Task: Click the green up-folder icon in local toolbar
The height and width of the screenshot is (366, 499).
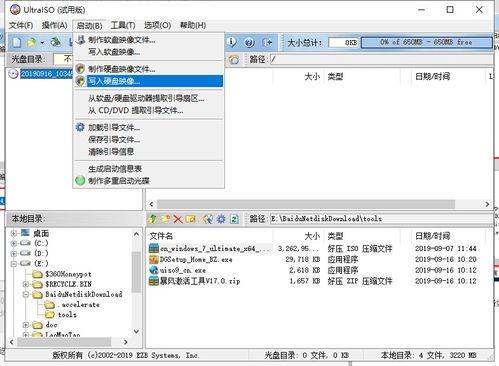Action: tap(153, 219)
